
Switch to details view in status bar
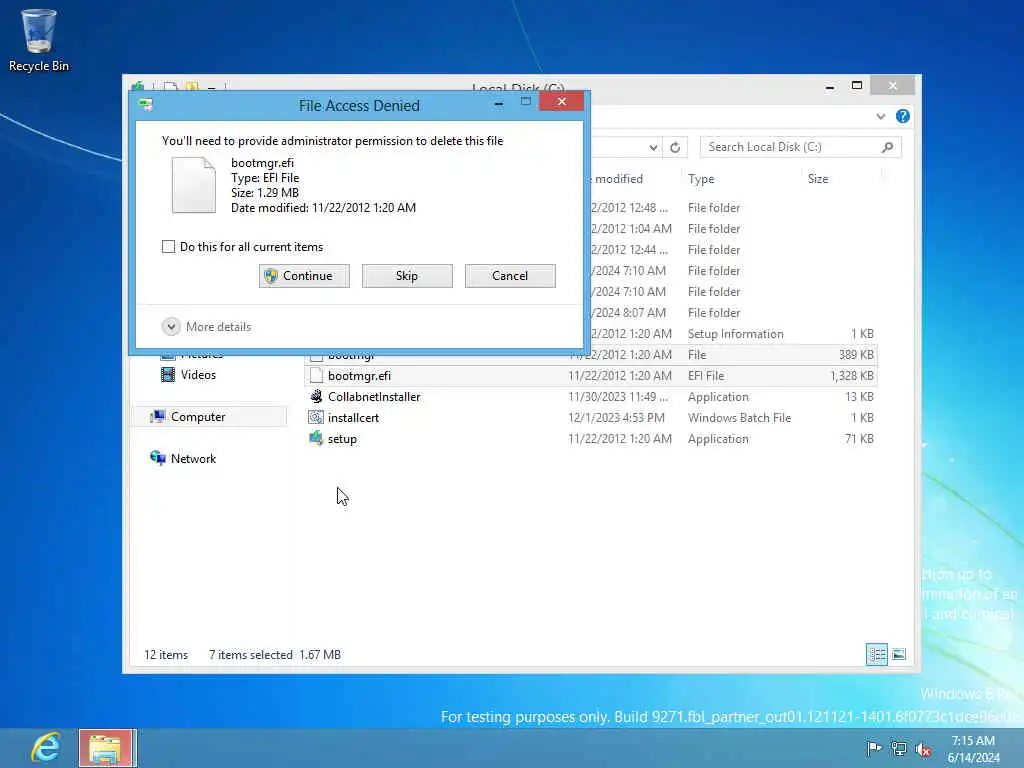876,654
